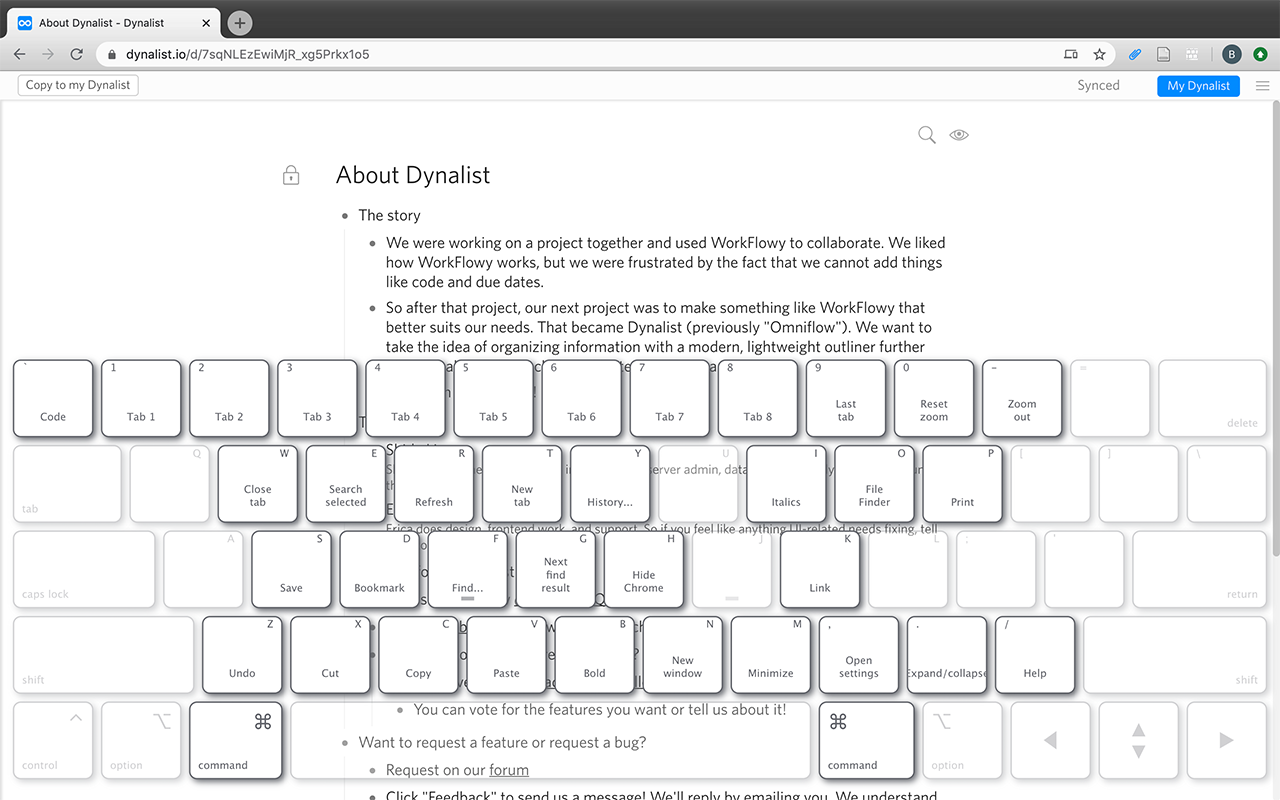
Task: Click right command key symbol
Action: coord(838,722)
